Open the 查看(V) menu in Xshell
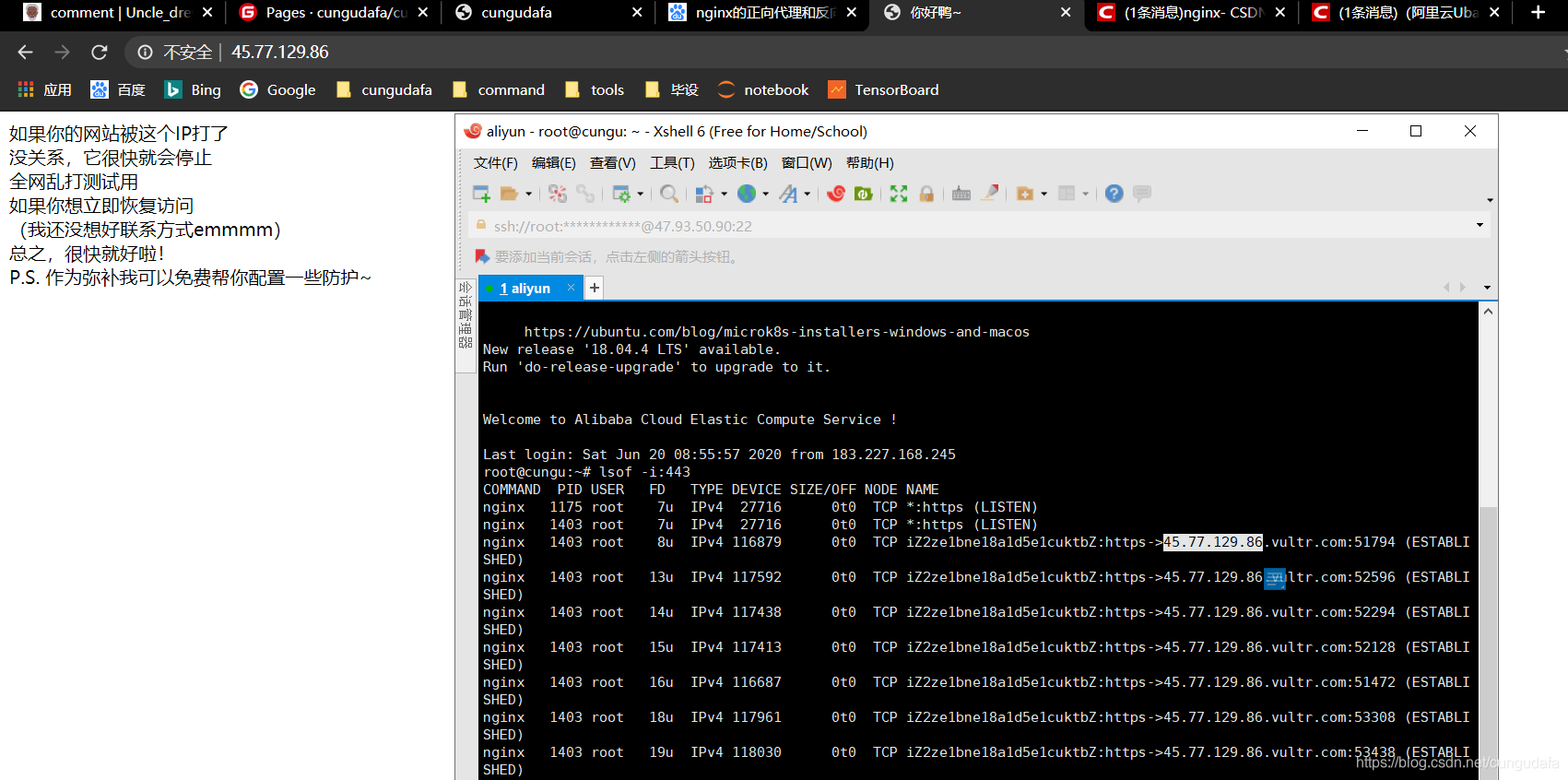 (x=613, y=162)
